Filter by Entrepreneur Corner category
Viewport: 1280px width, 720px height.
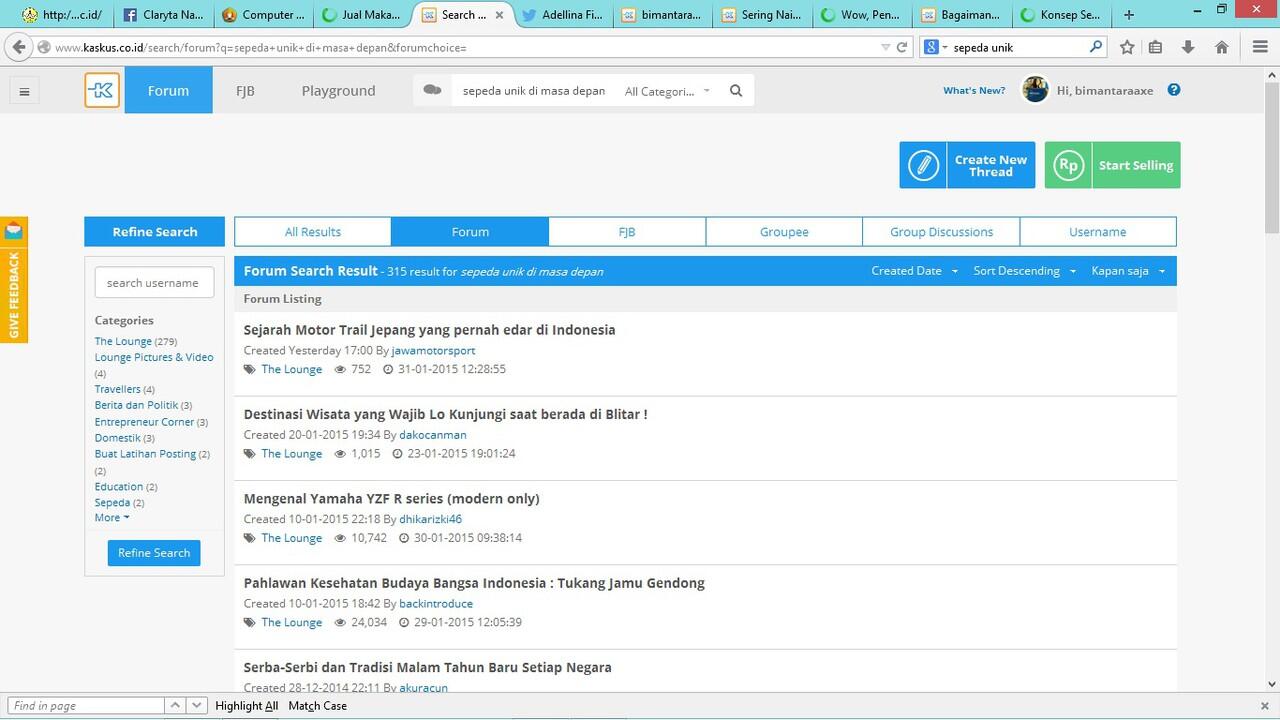(144, 422)
